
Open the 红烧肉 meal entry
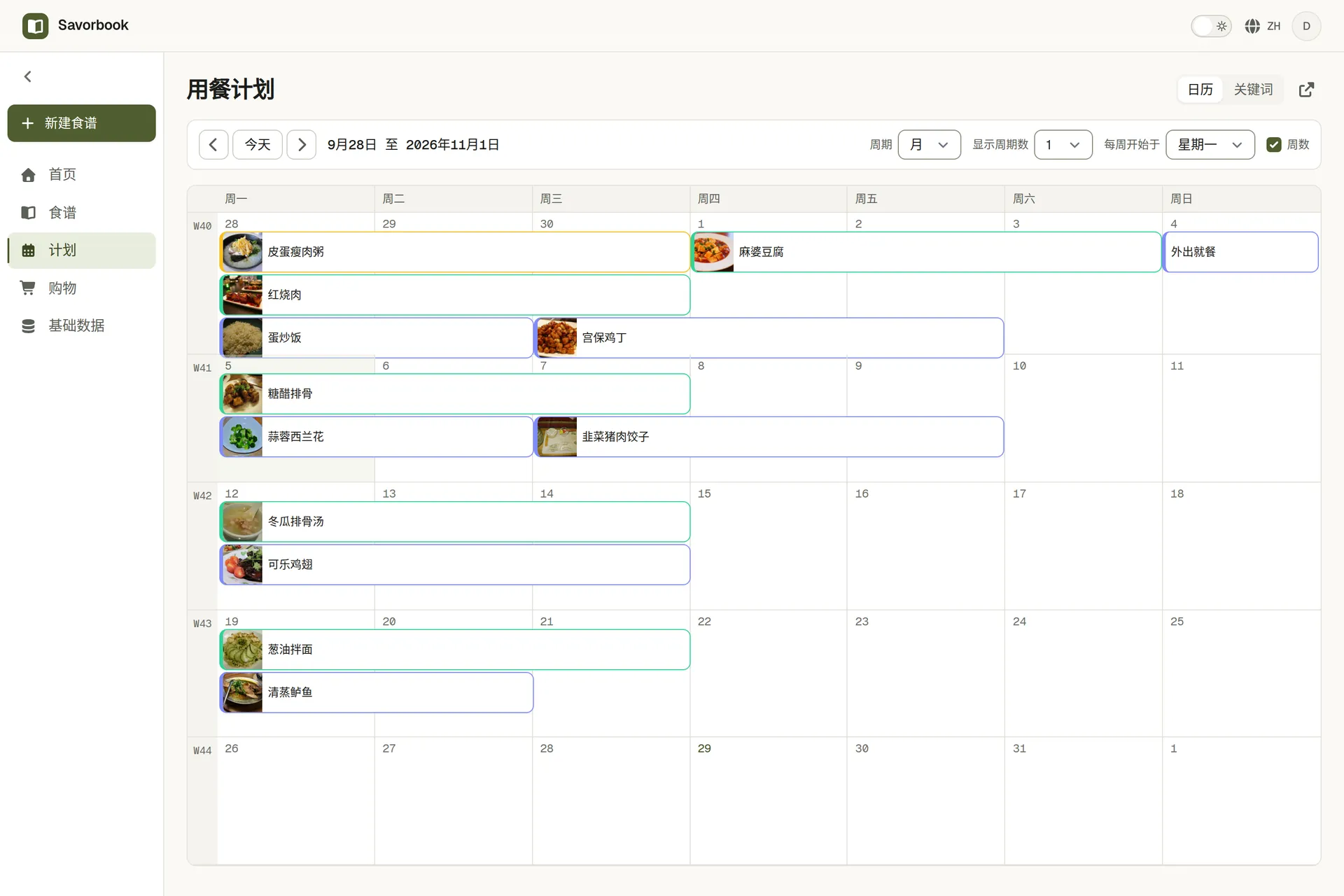455,295
